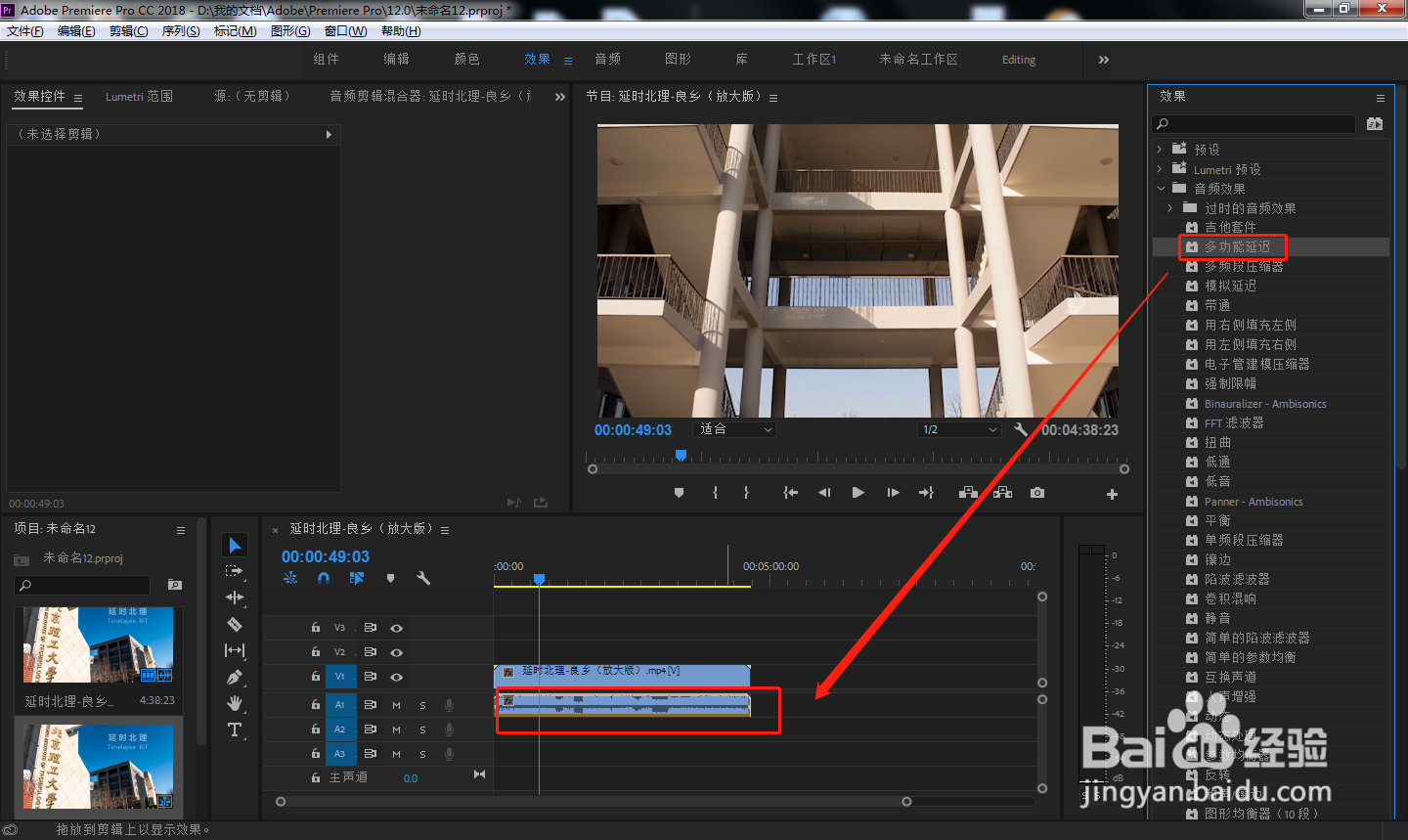Select 模拟延迟 audio effect
This screenshot has height=840, width=1408.
1230,286
